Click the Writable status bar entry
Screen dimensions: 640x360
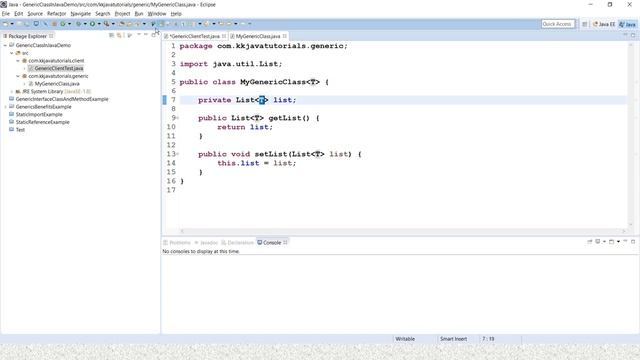click(405, 339)
